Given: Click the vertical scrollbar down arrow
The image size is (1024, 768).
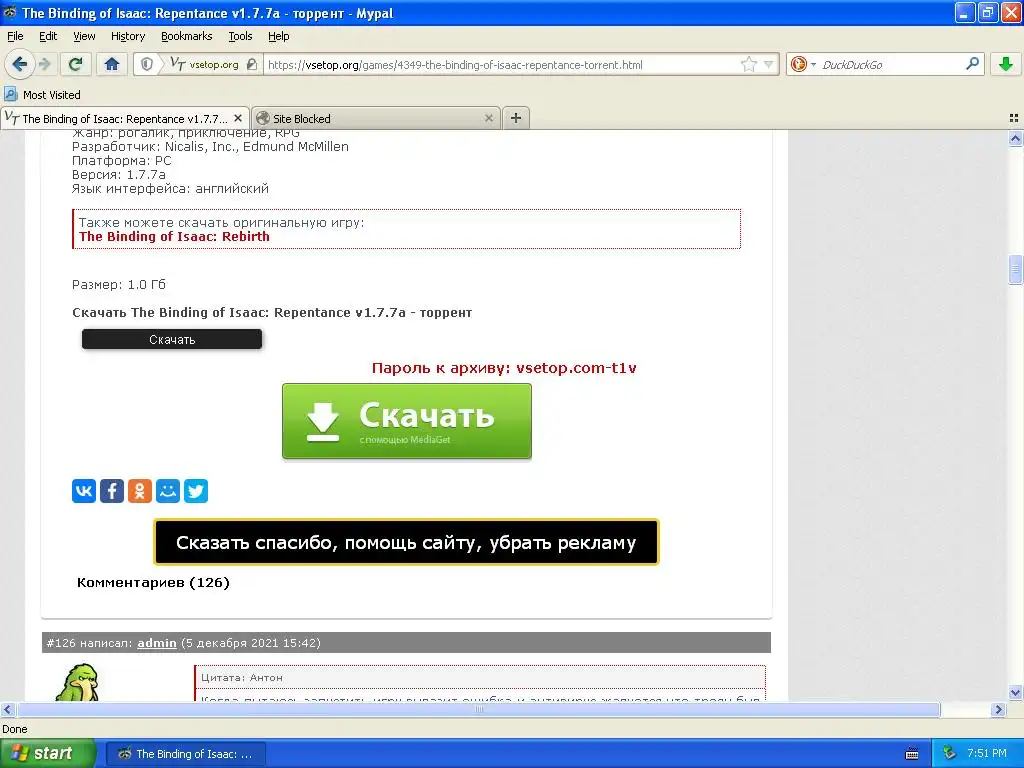Looking at the screenshot, I should click(x=1015, y=692).
